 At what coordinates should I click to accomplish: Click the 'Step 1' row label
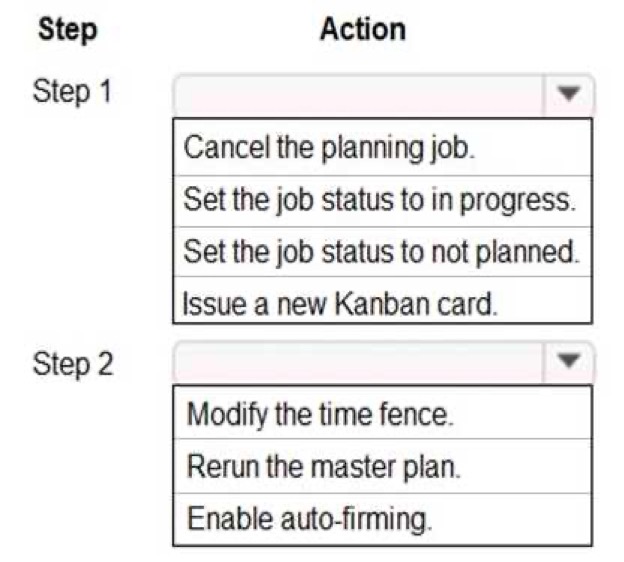72,92
